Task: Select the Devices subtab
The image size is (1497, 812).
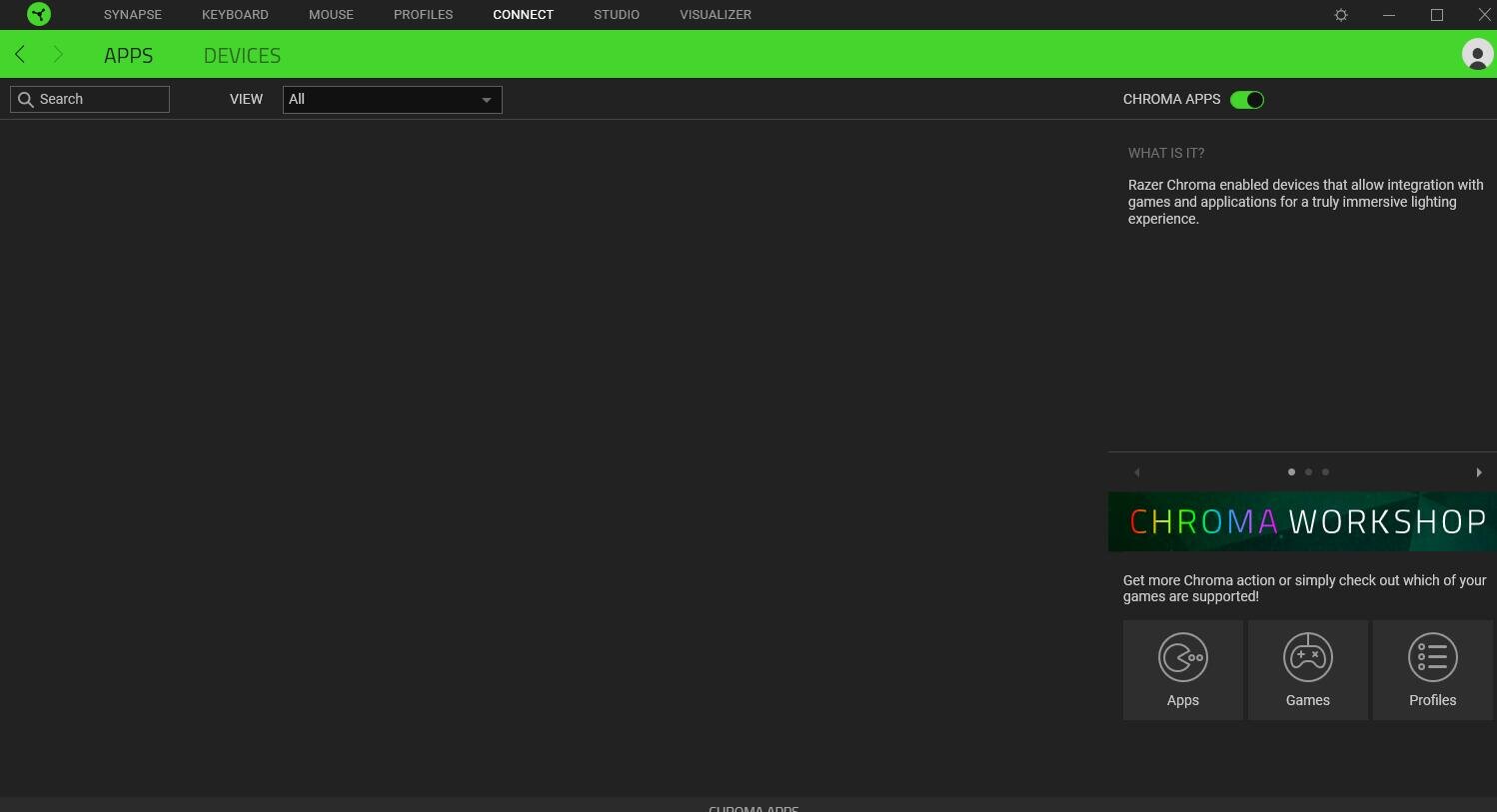Action: [x=242, y=56]
